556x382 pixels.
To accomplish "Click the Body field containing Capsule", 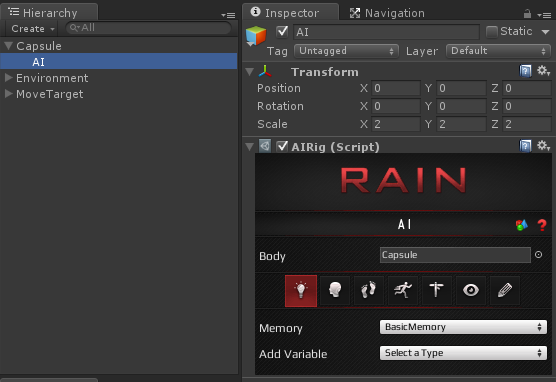I will pos(455,255).
